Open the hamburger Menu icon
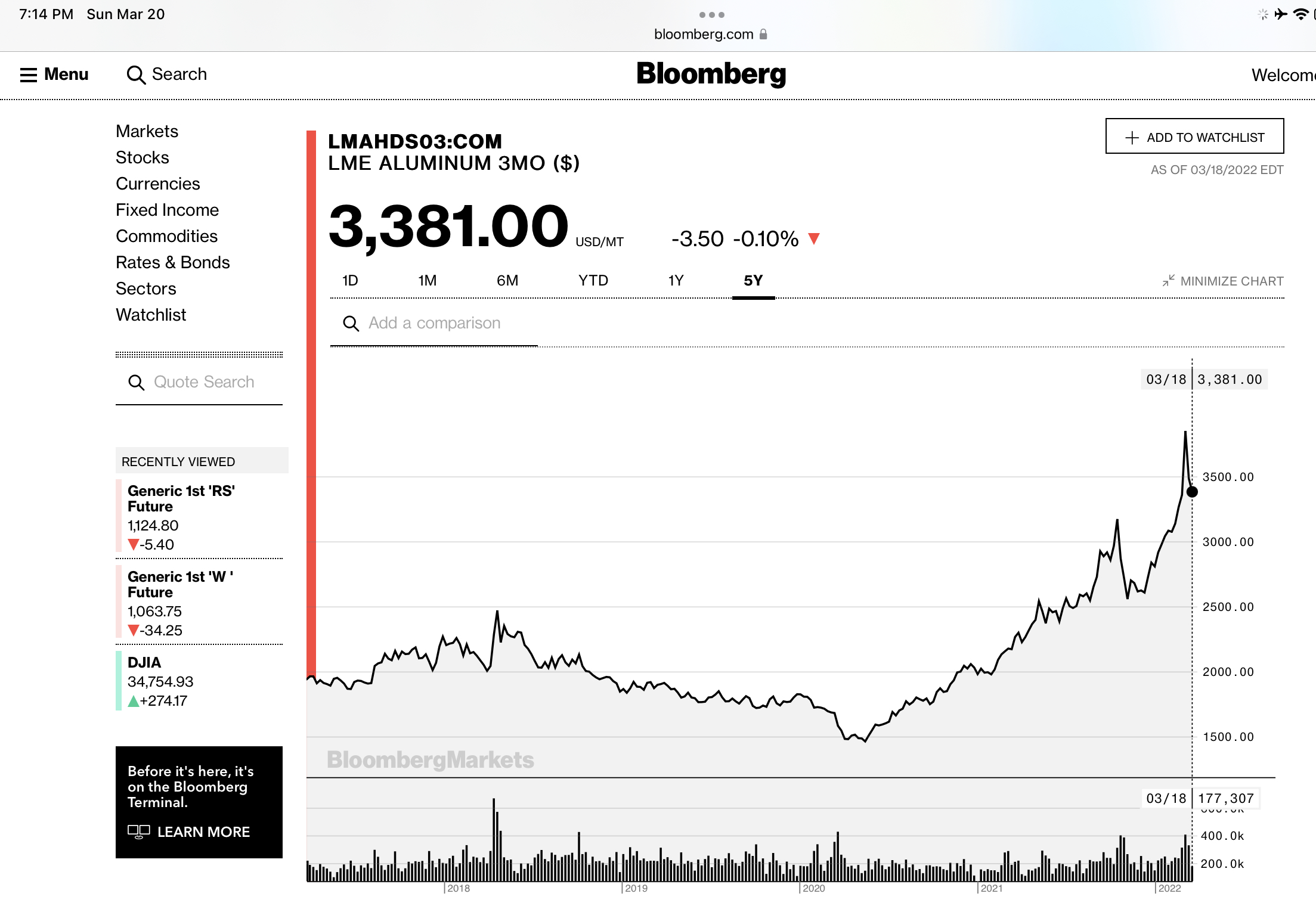Screen dimensions: 1316x909 29,75
